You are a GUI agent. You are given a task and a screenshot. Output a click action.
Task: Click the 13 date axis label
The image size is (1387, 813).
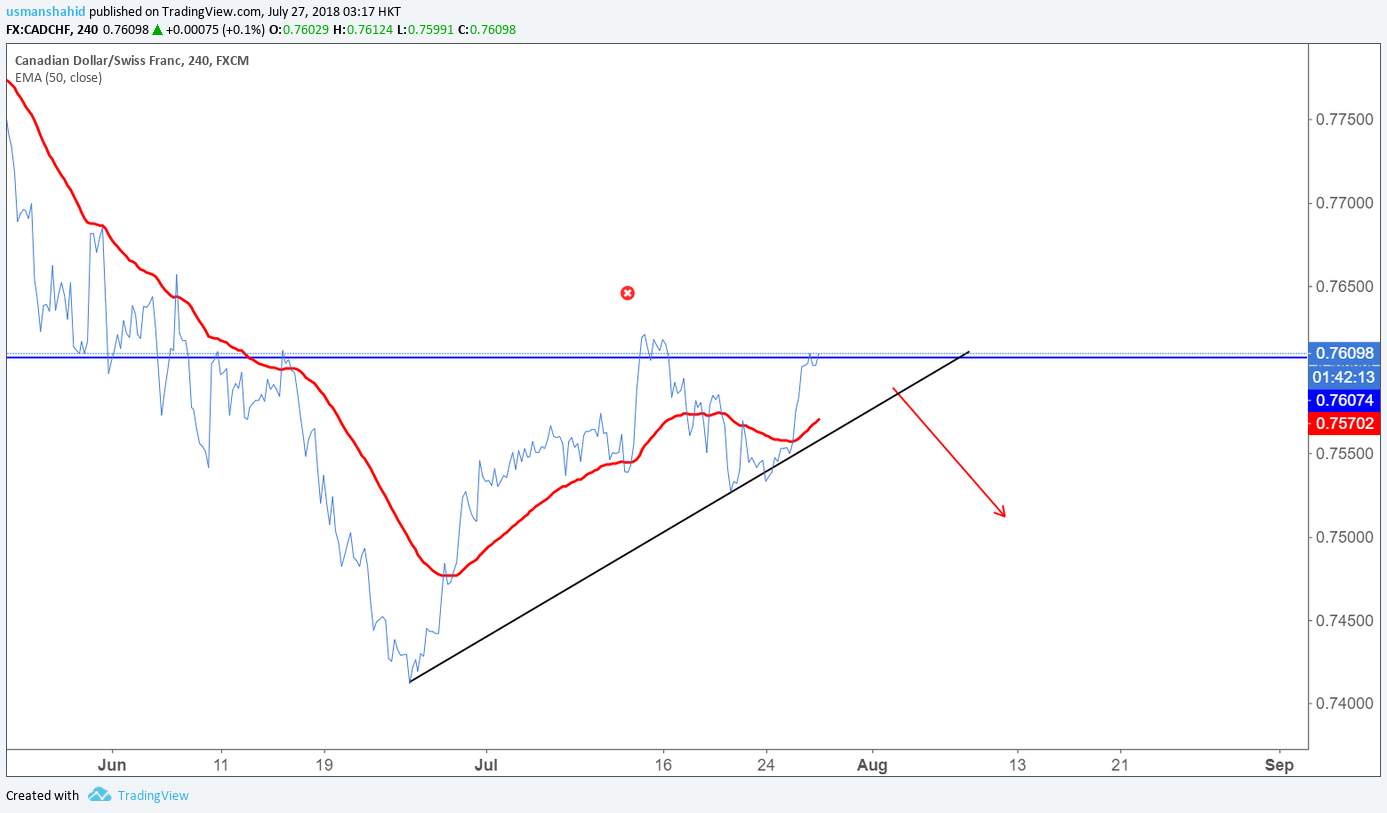(x=1018, y=765)
